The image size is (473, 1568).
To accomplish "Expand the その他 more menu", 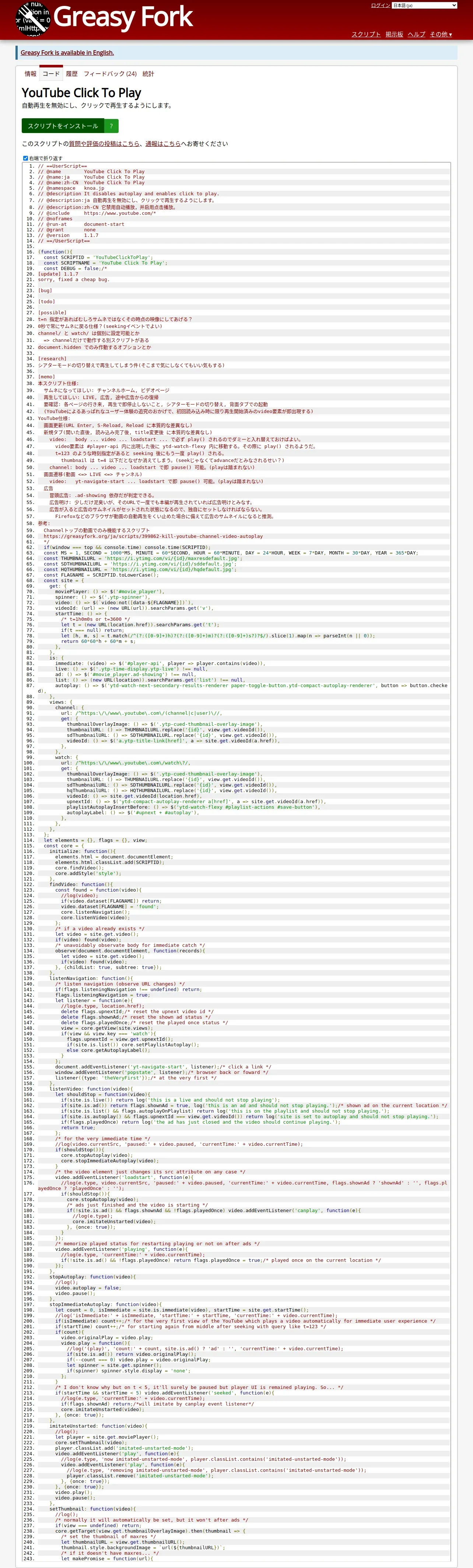I will coord(441,34).
